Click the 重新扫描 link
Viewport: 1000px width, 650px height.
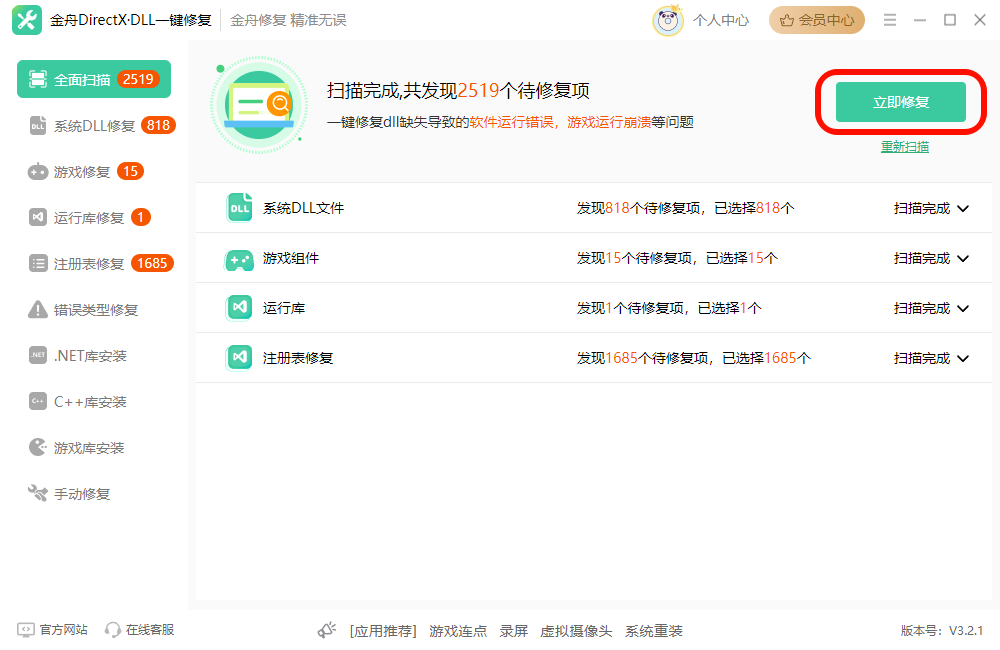(x=904, y=147)
